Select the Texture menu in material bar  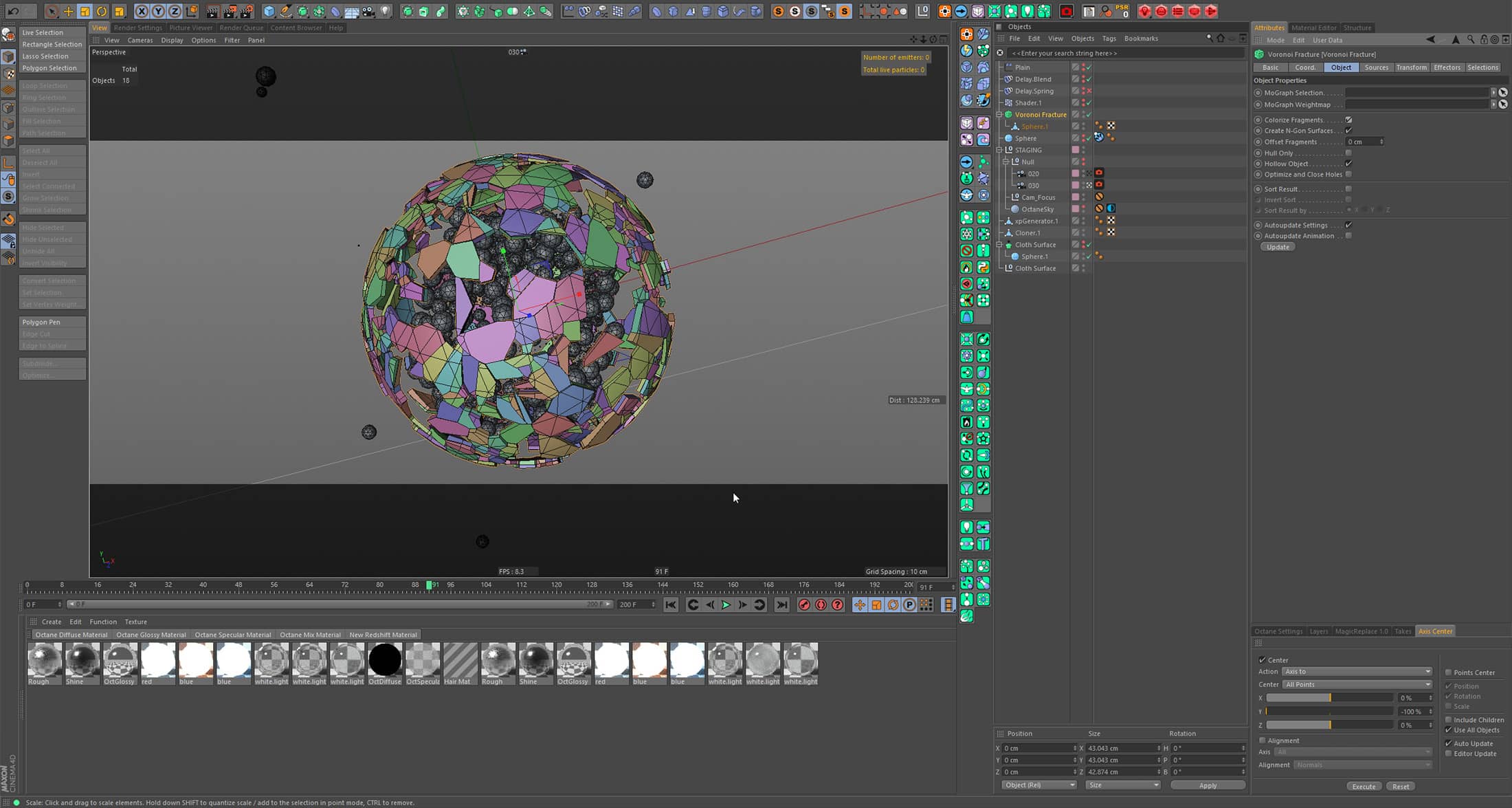tap(135, 621)
